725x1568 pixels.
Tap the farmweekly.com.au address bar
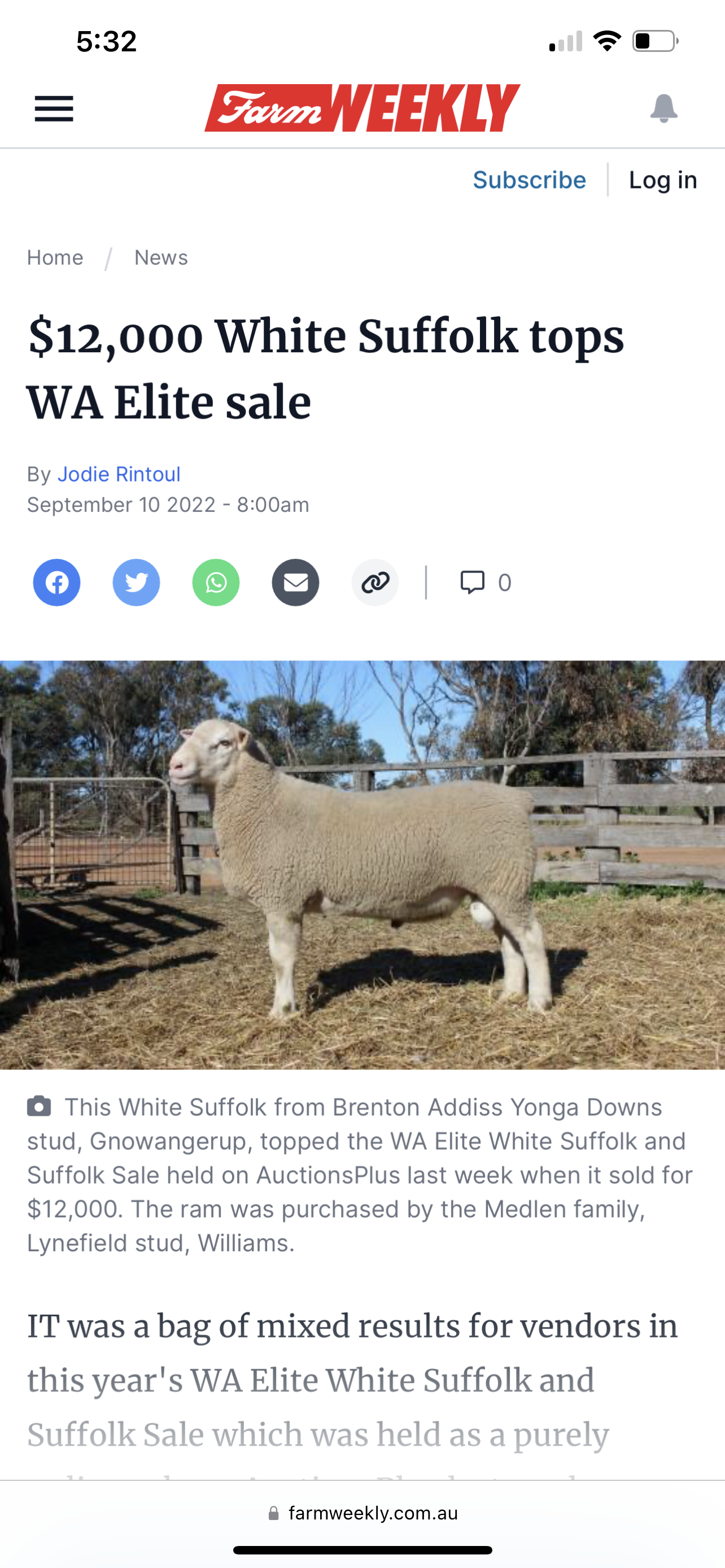(363, 1513)
